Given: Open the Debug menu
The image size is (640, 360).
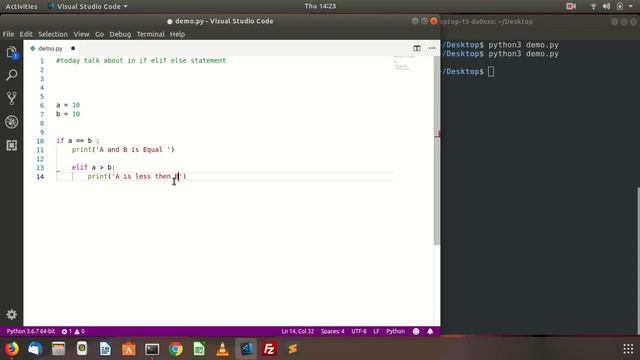Looking at the screenshot, I should [x=120, y=34].
